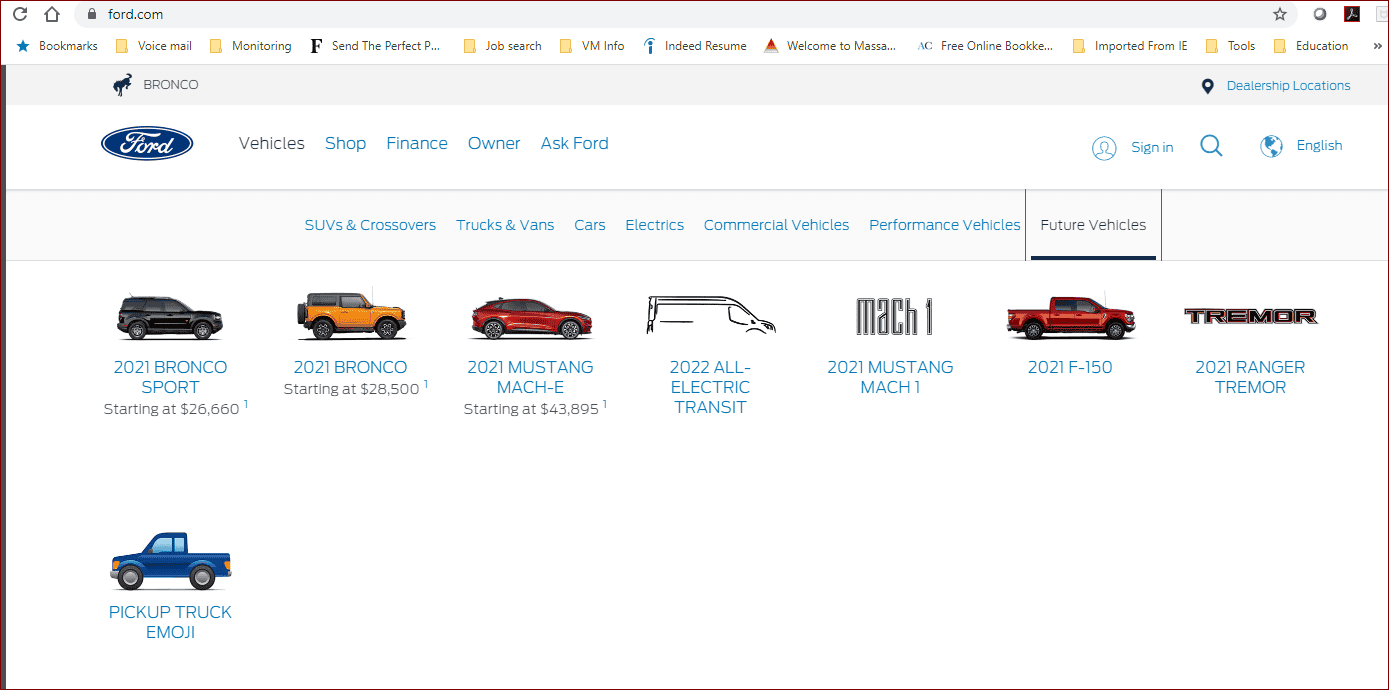
Task: Open the Vehicles menu
Action: [271, 143]
